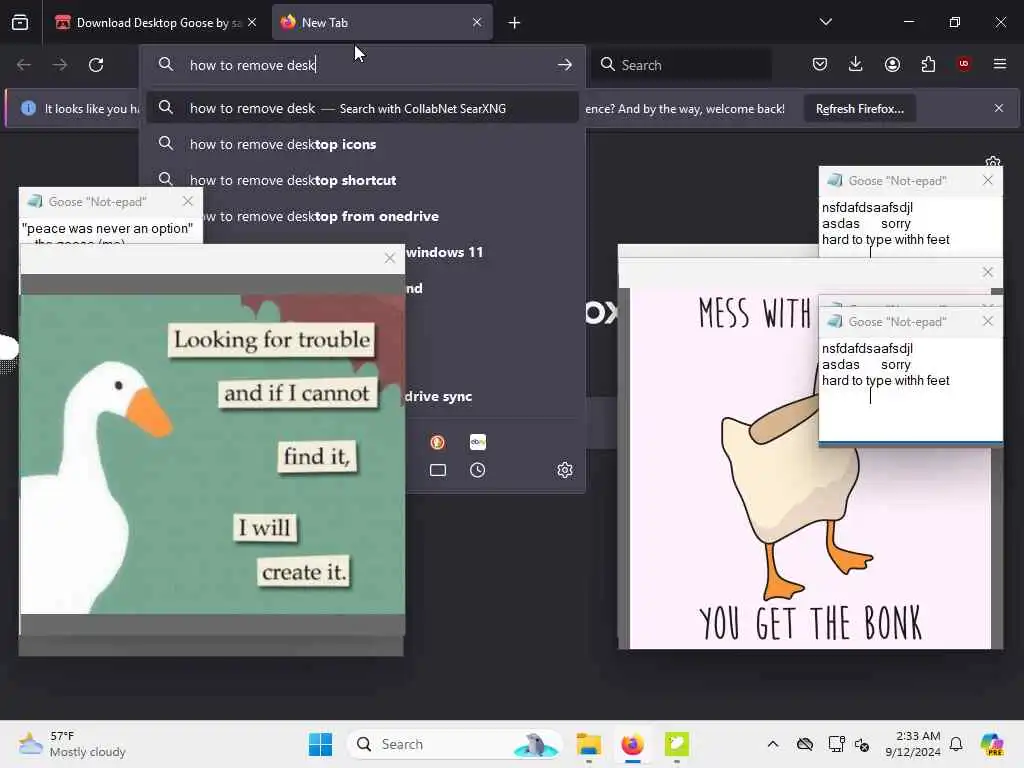
Task: Search this time with eBay
Action: (477, 442)
